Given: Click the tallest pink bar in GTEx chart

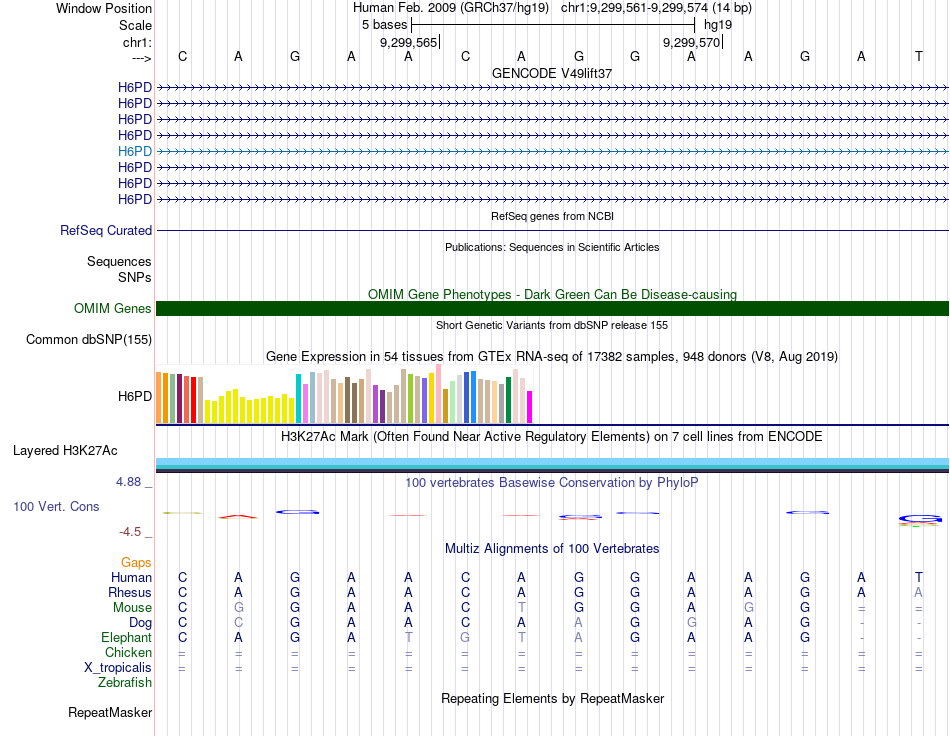Looking at the screenshot, I should pos(439,394).
